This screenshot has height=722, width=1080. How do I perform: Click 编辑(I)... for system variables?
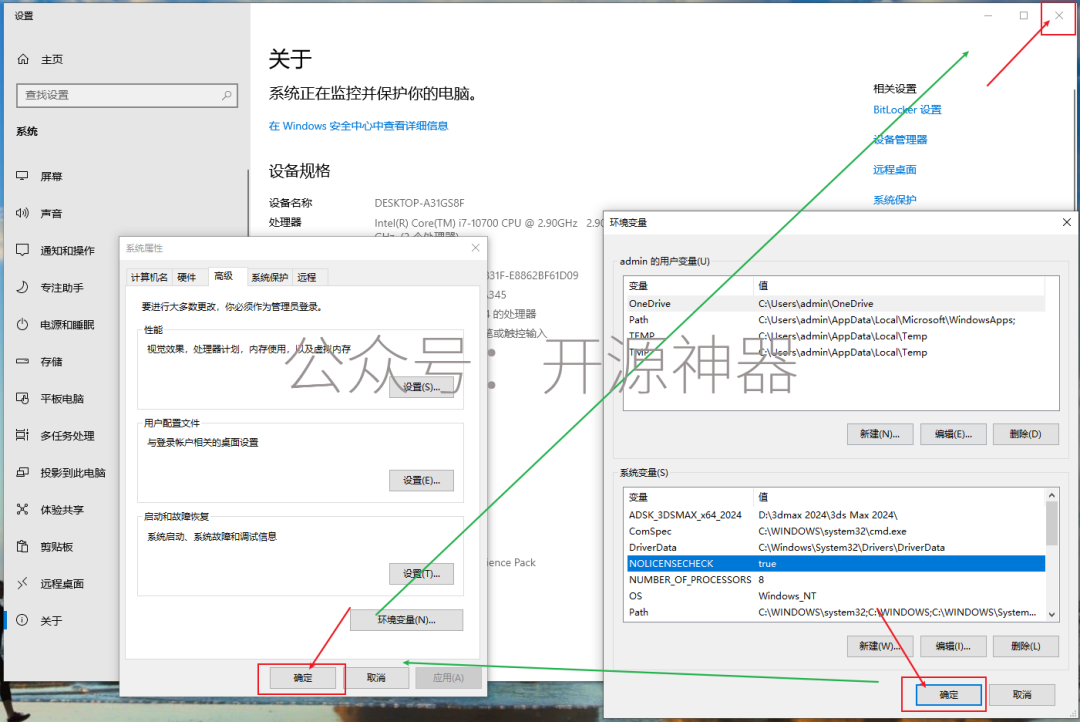(x=953, y=646)
